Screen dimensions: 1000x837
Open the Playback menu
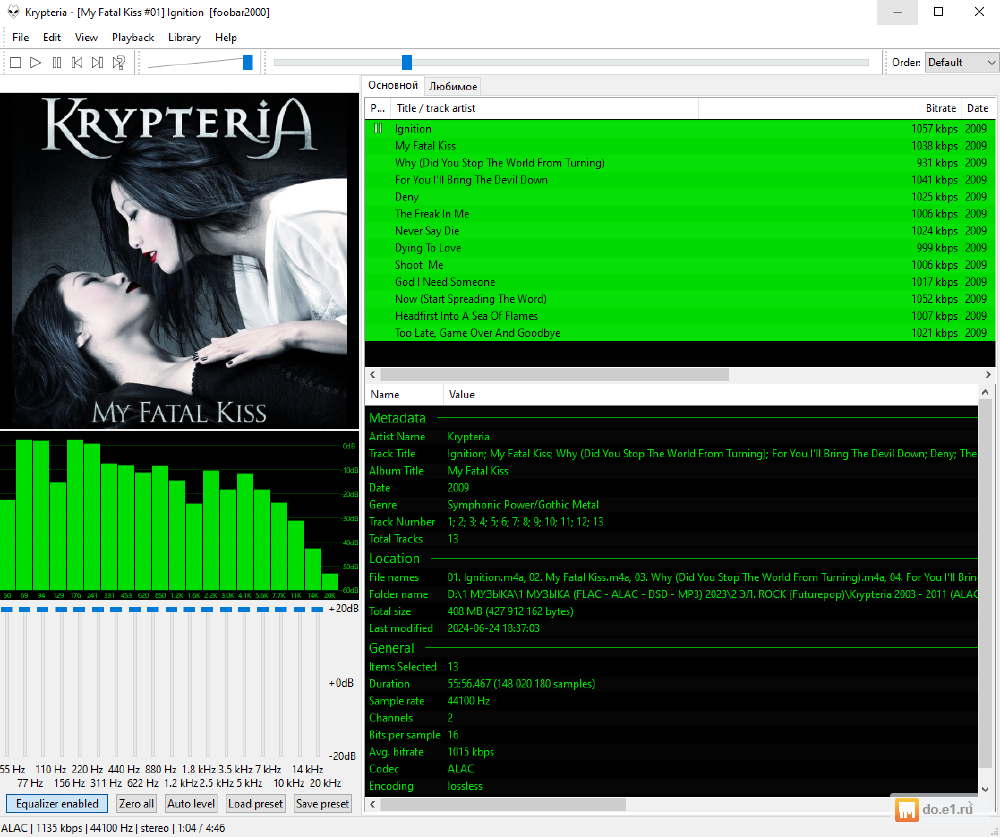[x=133, y=37]
